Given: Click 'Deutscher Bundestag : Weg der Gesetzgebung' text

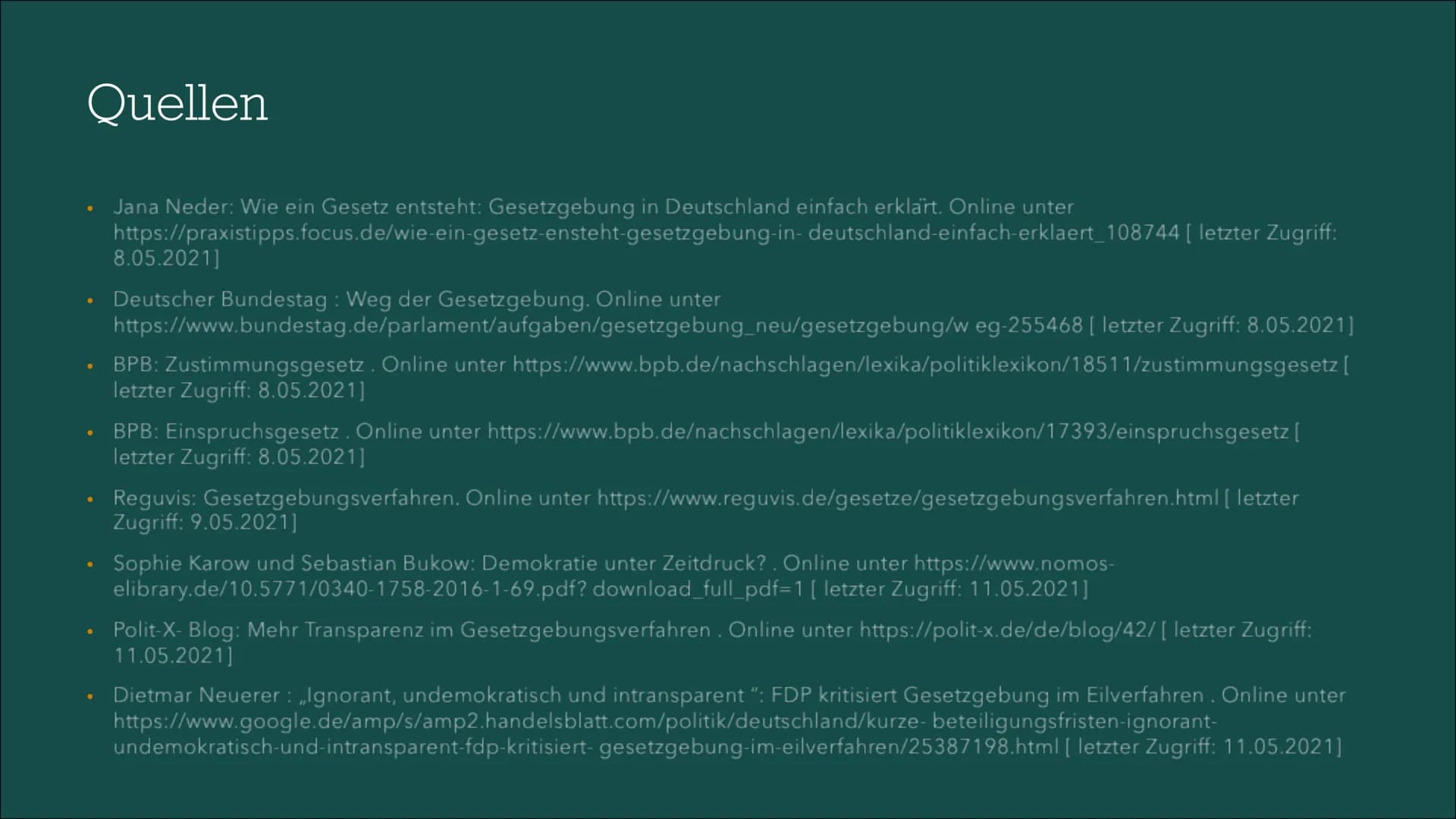Looking at the screenshot, I should point(349,300).
